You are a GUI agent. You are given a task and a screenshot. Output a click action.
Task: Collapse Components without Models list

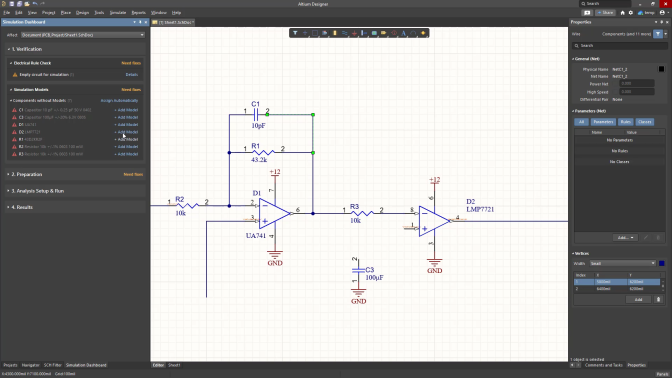[x=11, y=101]
